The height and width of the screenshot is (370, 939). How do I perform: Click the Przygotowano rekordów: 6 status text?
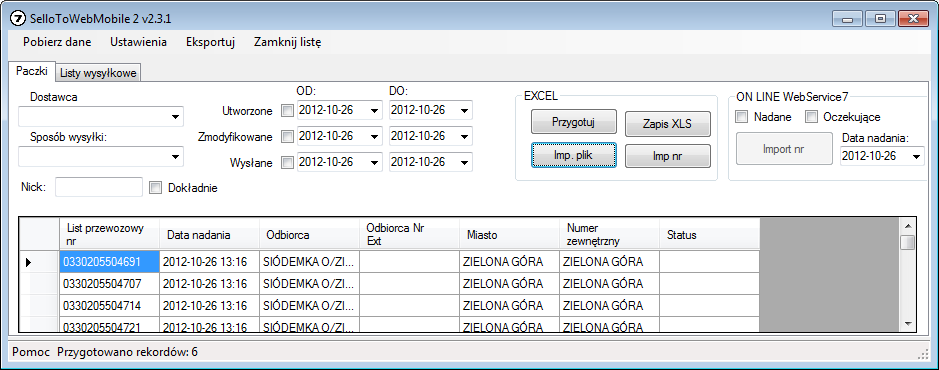(128, 352)
